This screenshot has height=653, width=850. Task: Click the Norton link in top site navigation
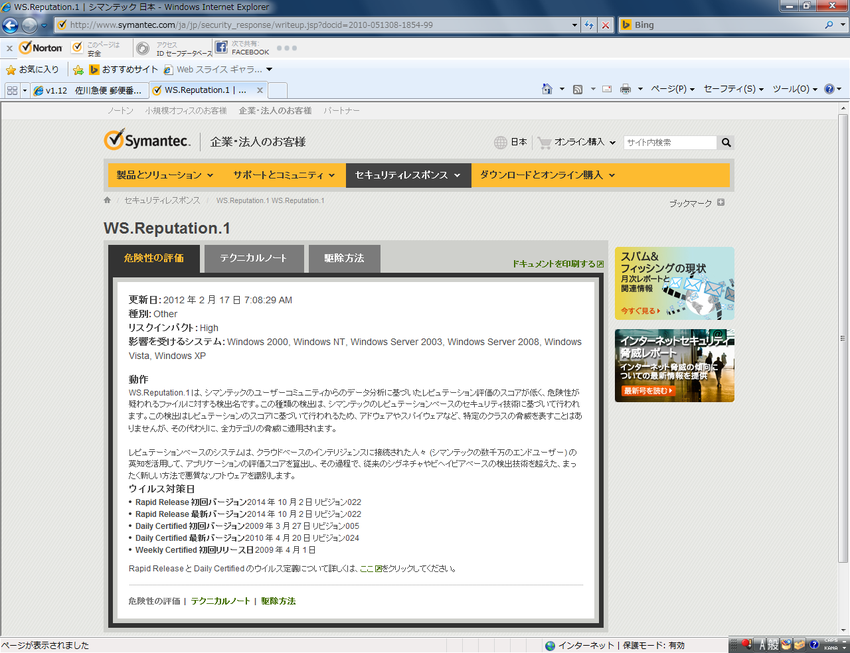(120, 111)
